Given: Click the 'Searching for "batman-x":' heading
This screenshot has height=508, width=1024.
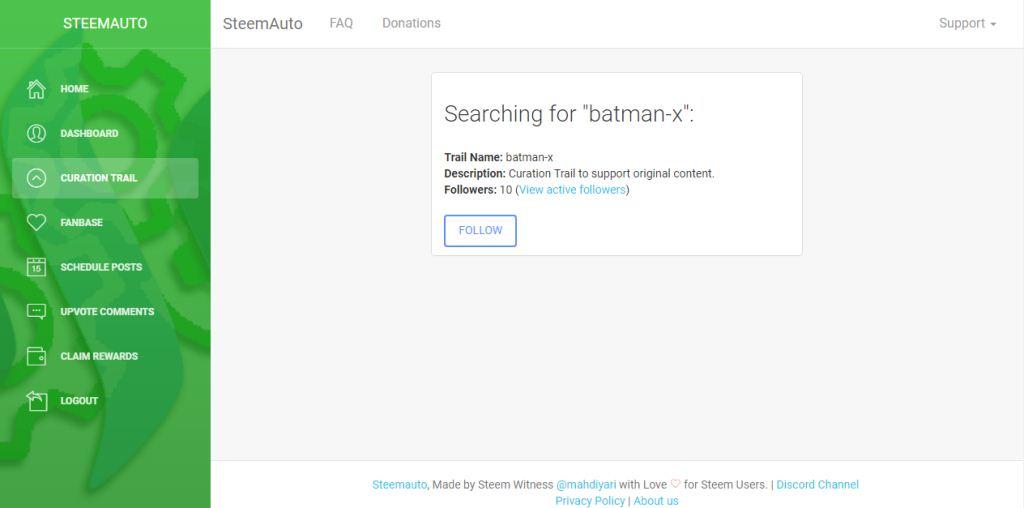Looking at the screenshot, I should tap(569, 114).
